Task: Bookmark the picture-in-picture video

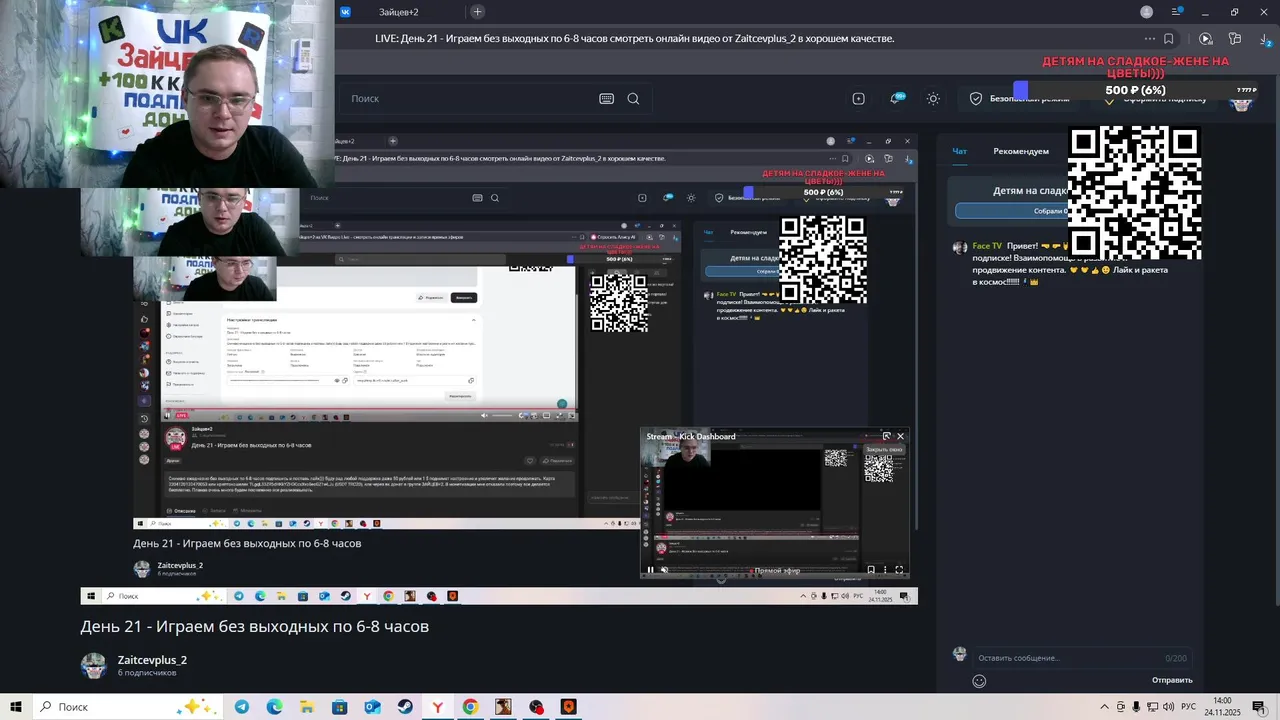Action: (x=871, y=570)
